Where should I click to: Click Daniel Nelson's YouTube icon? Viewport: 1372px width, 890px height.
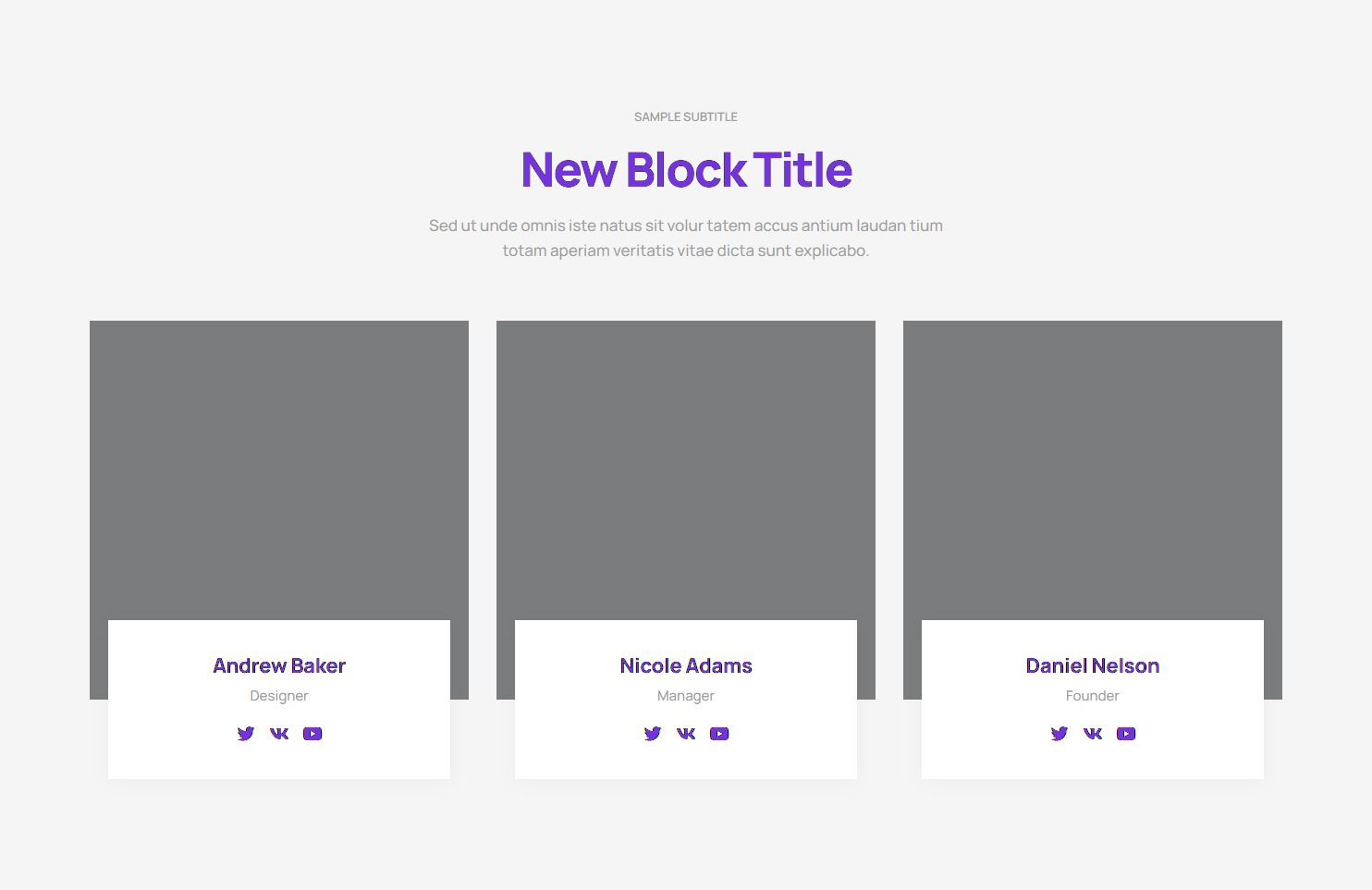[x=1126, y=734]
